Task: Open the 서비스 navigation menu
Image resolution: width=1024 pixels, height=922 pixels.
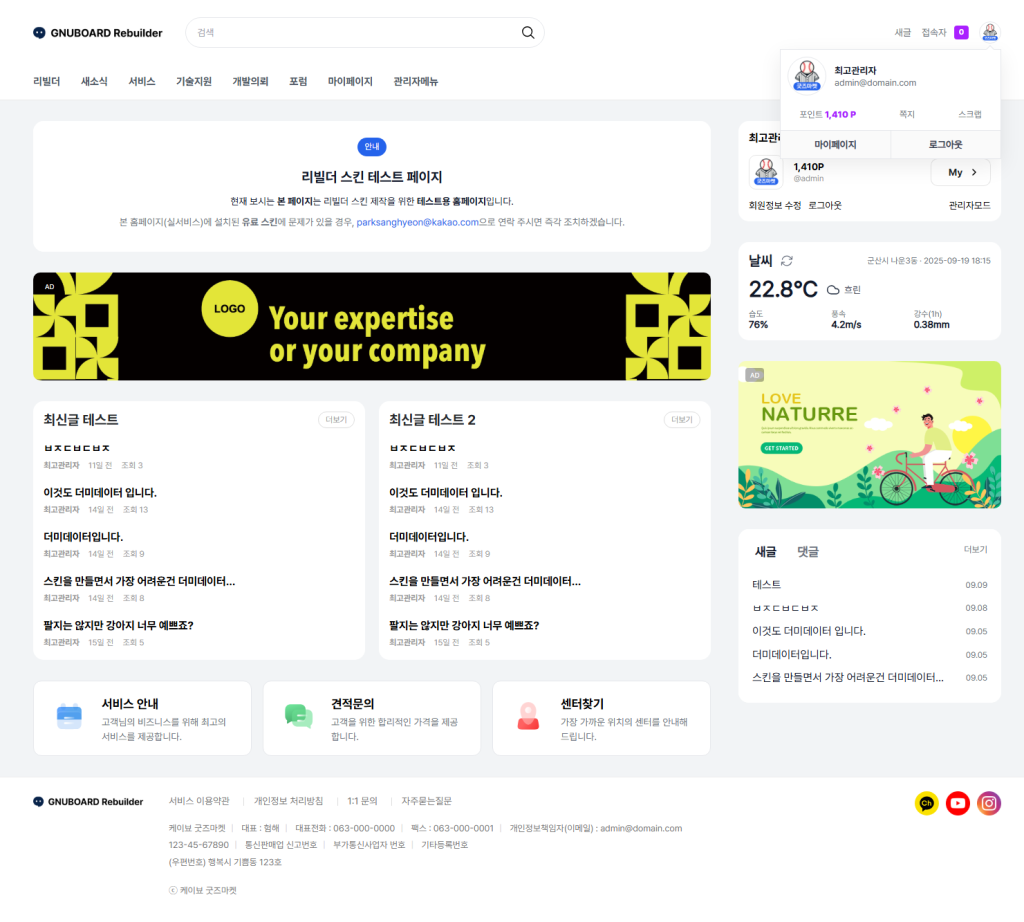Action: point(142,82)
